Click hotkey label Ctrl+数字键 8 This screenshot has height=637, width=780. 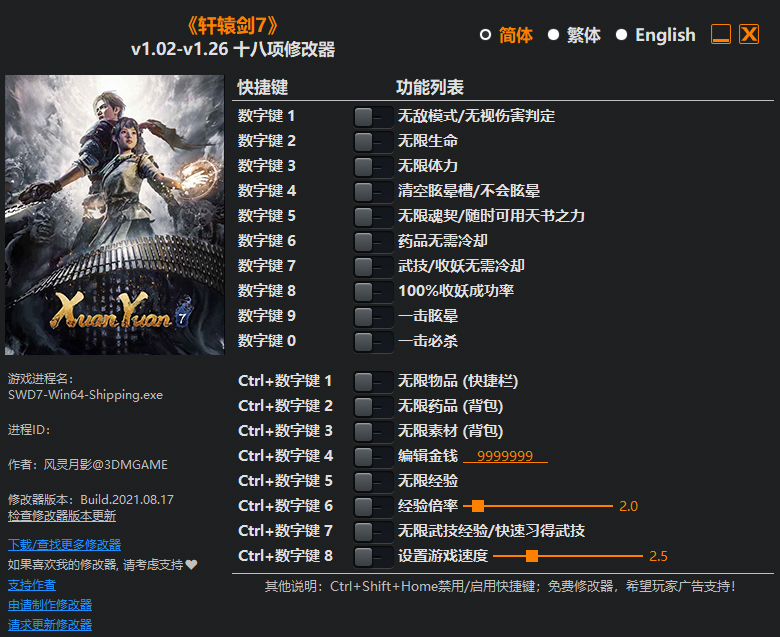coord(286,555)
